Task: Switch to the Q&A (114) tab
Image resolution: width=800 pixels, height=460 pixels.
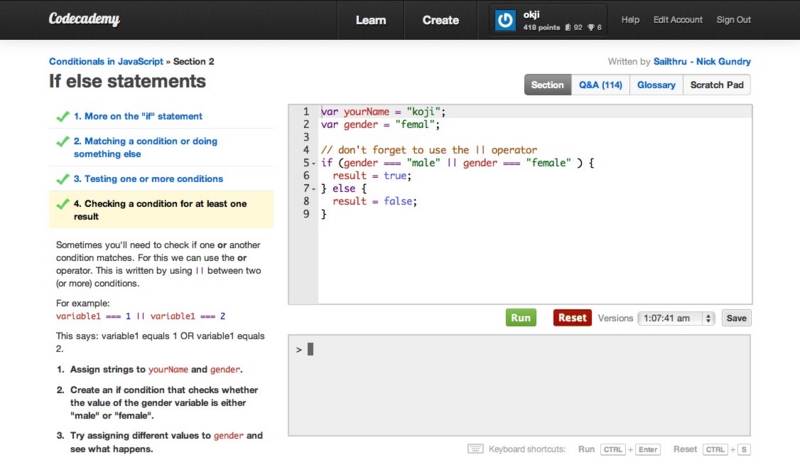Action: point(601,85)
